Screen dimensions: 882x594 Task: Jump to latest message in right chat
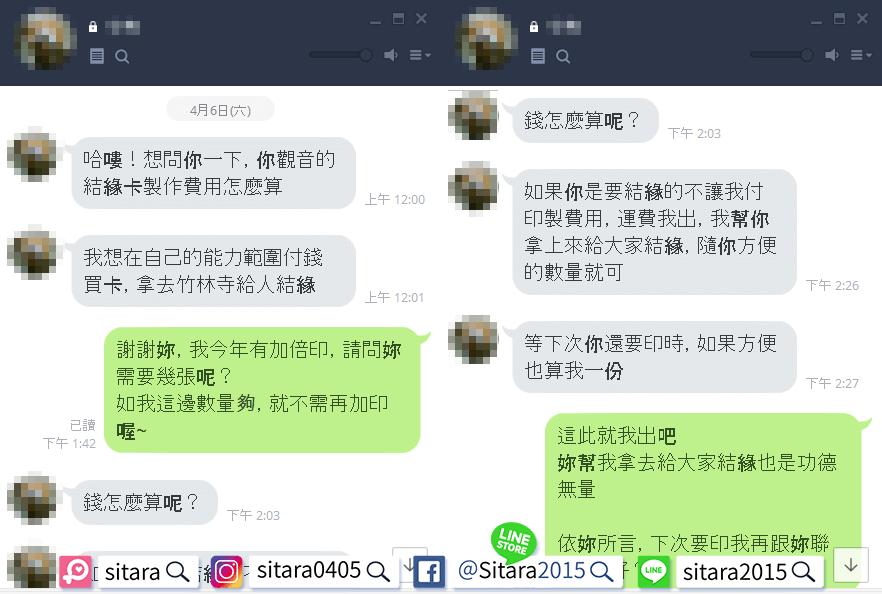[x=851, y=565]
